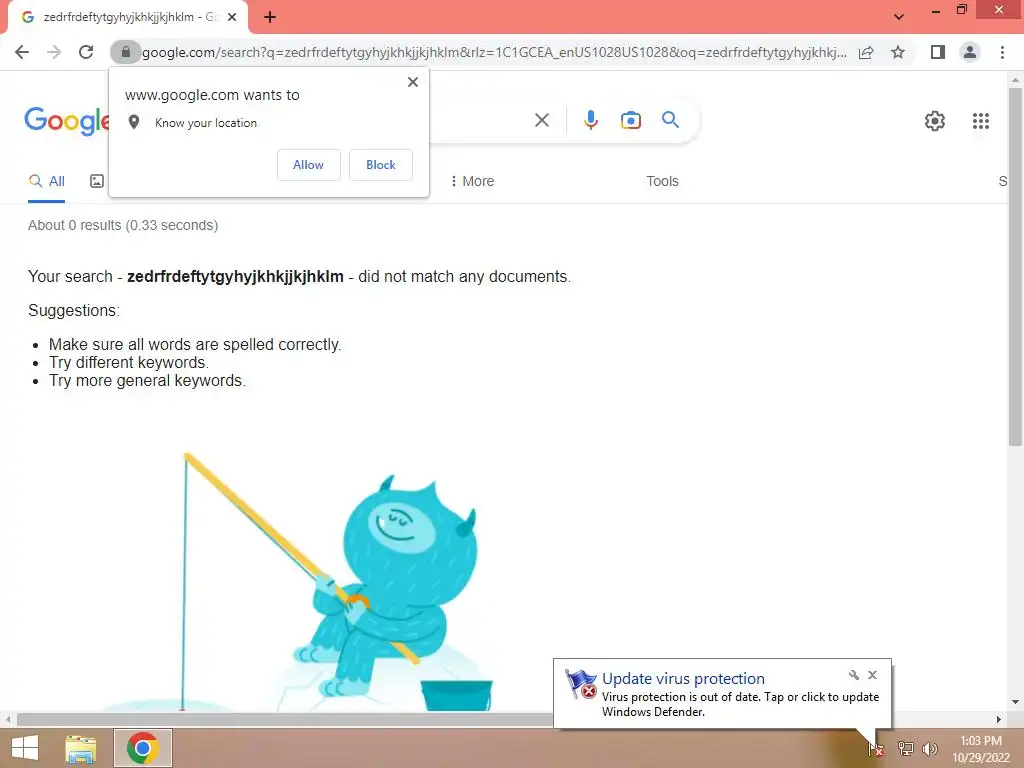Image resolution: width=1024 pixels, height=768 pixels.
Task: Click the URL in the address bar
Action: [x=494, y=52]
